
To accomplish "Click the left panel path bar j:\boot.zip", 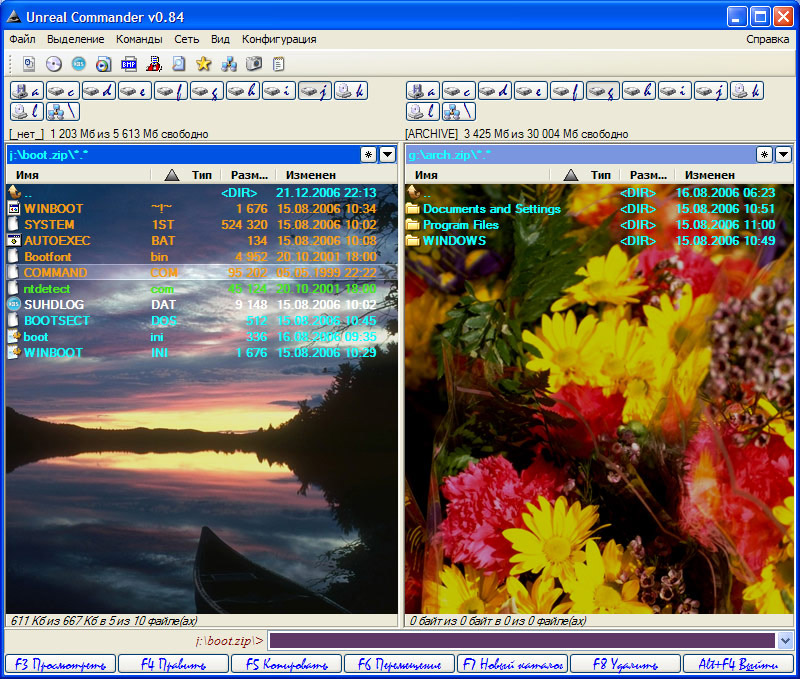I will (183, 154).
